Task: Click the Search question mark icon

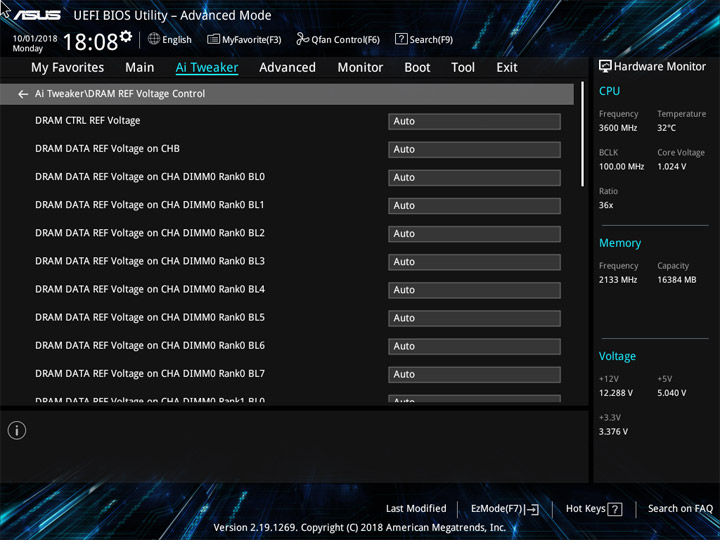Action: (x=401, y=39)
